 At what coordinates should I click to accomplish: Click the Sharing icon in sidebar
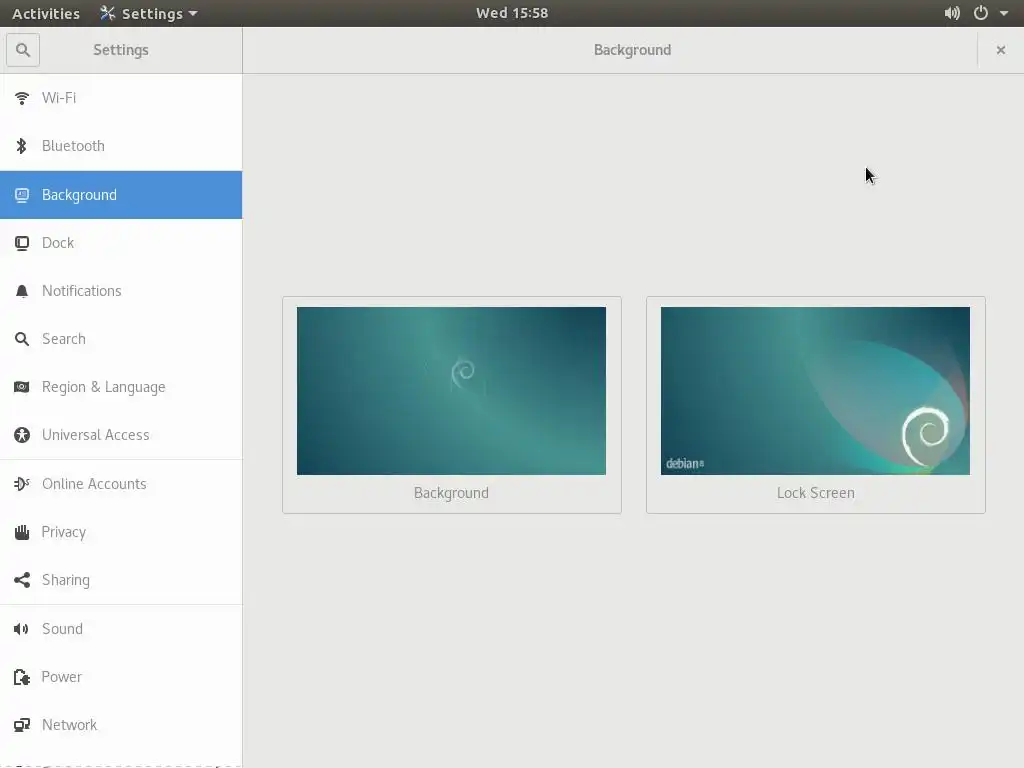tap(22, 580)
